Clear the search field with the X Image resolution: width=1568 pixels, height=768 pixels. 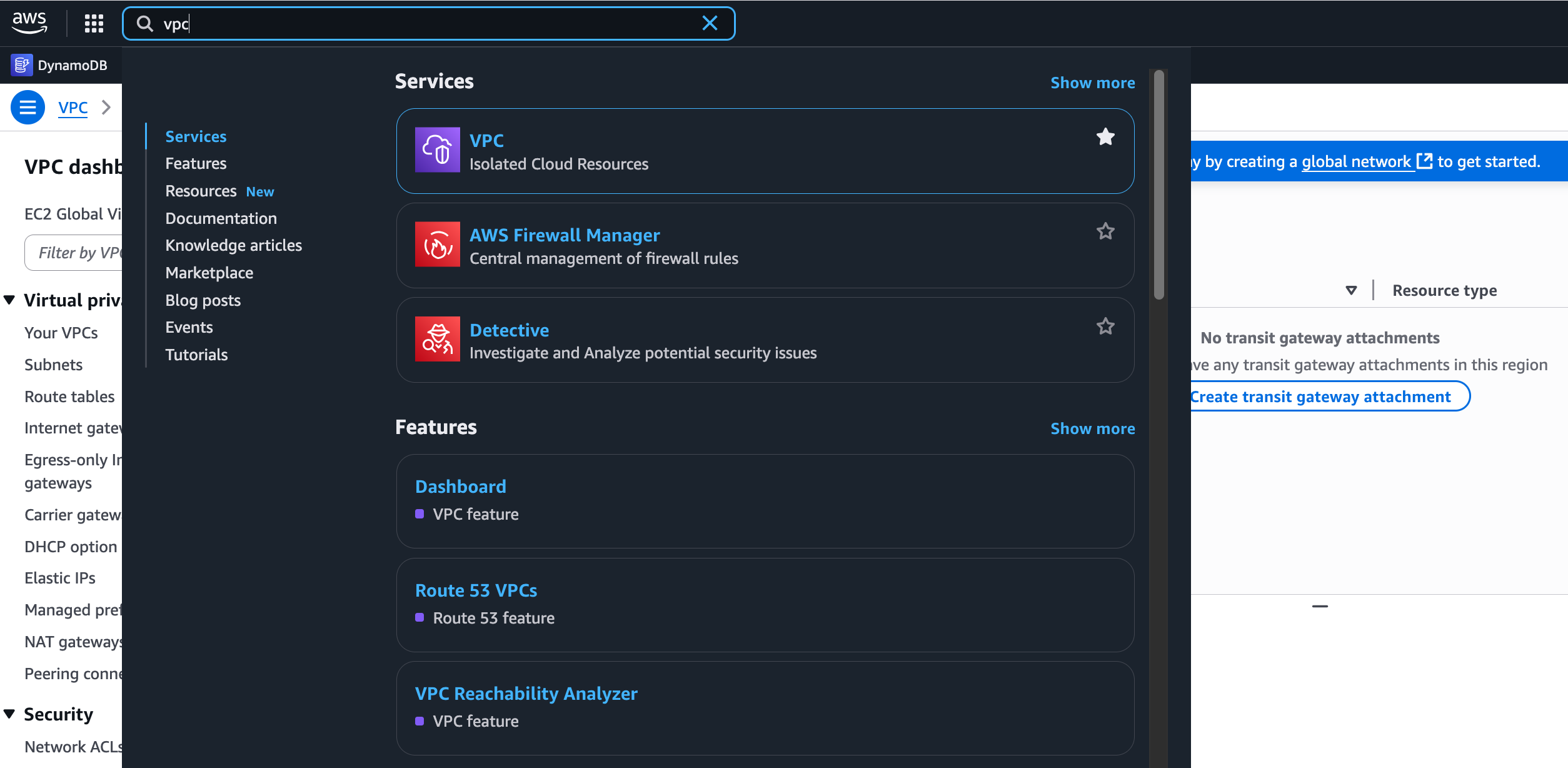(x=710, y=23)
